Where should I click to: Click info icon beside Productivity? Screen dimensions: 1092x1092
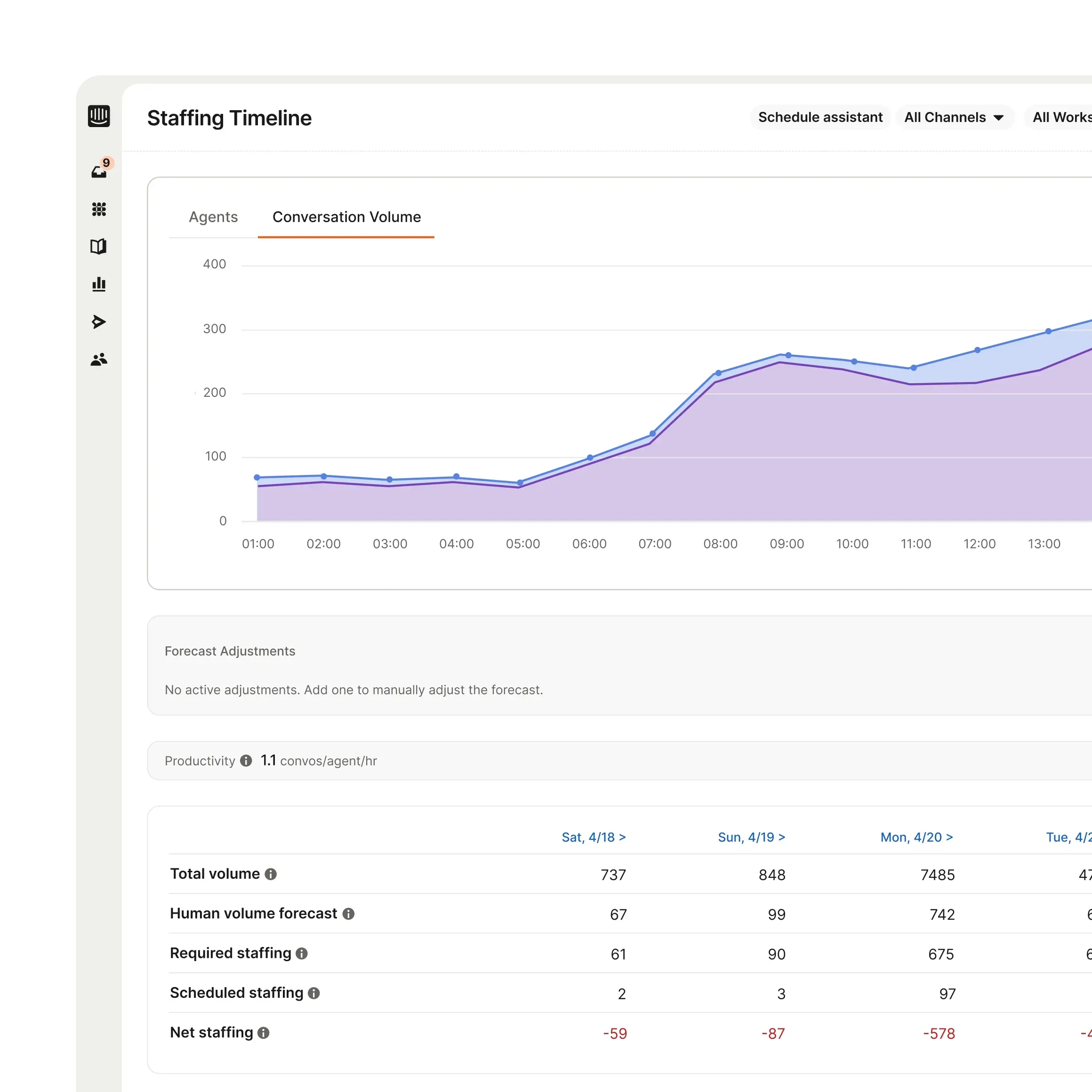coord(246,761)
